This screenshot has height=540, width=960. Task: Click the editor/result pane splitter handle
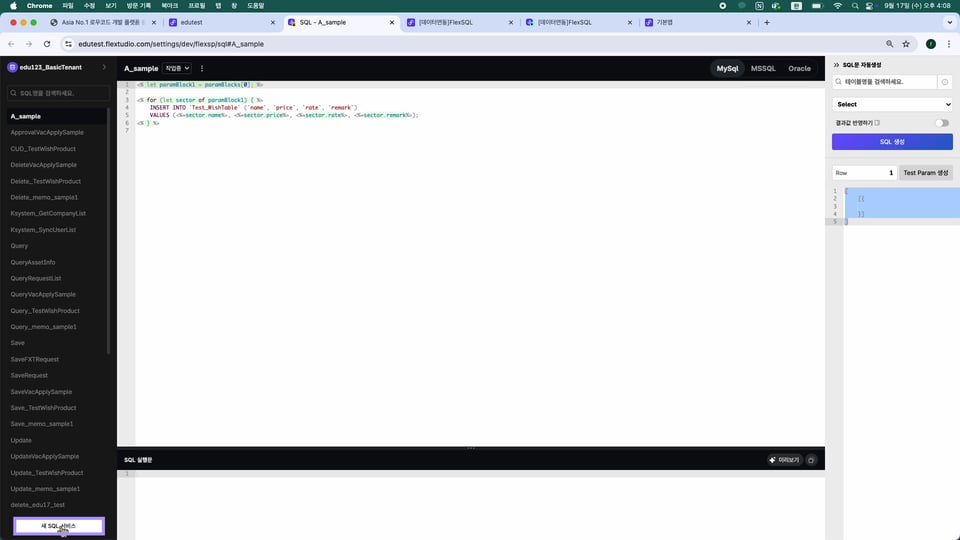(471, 448)
